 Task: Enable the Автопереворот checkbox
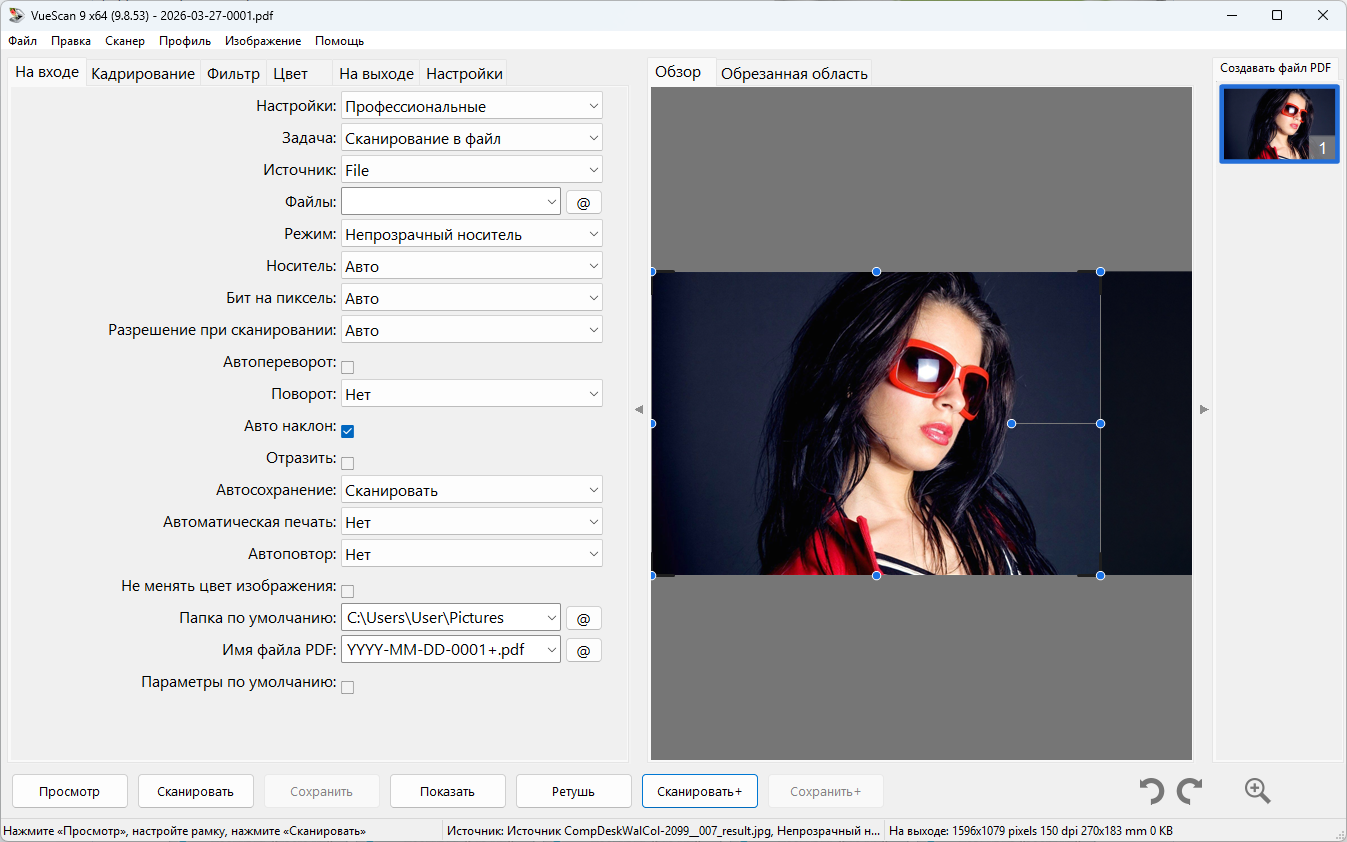[348, 367]
